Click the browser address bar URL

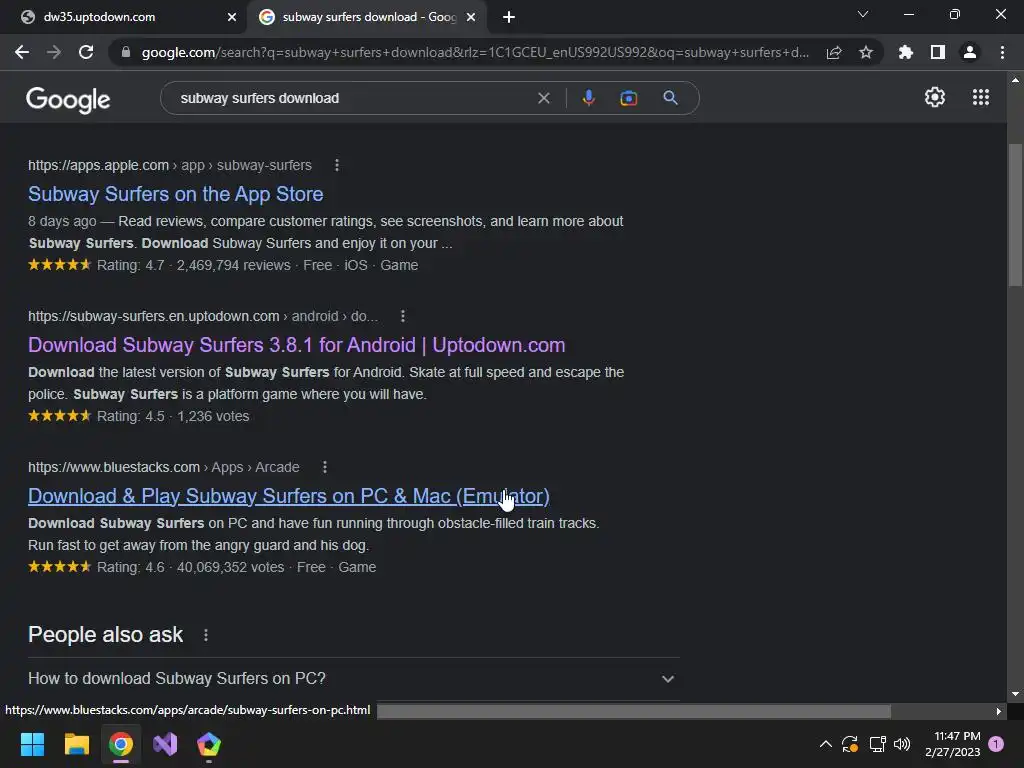(475, 52)
